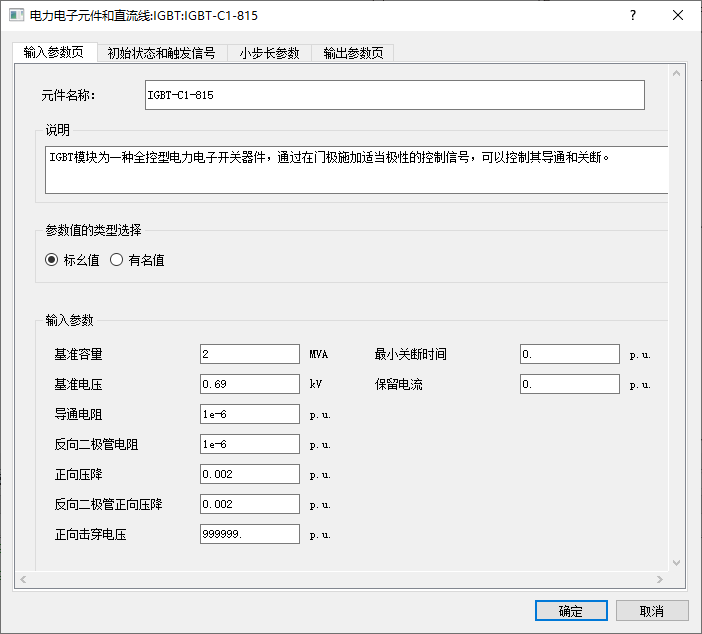The height and width of the screenshot is (634, 702).
Task: Select the 标幺值 radio button
Action: coord(52,260)
